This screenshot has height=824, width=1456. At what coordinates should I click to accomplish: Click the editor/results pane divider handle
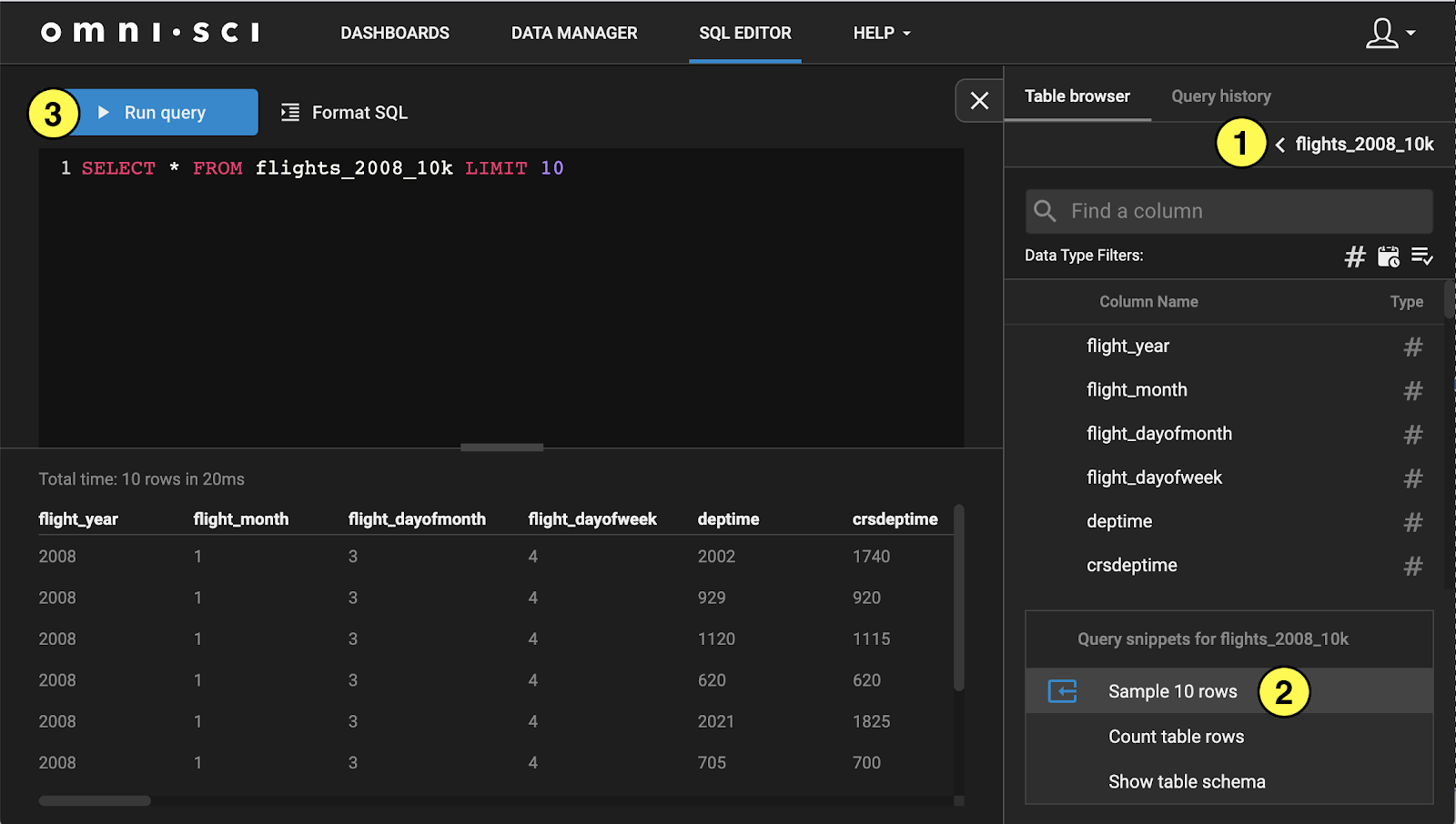pyautogui.click(x=501, y=447)
